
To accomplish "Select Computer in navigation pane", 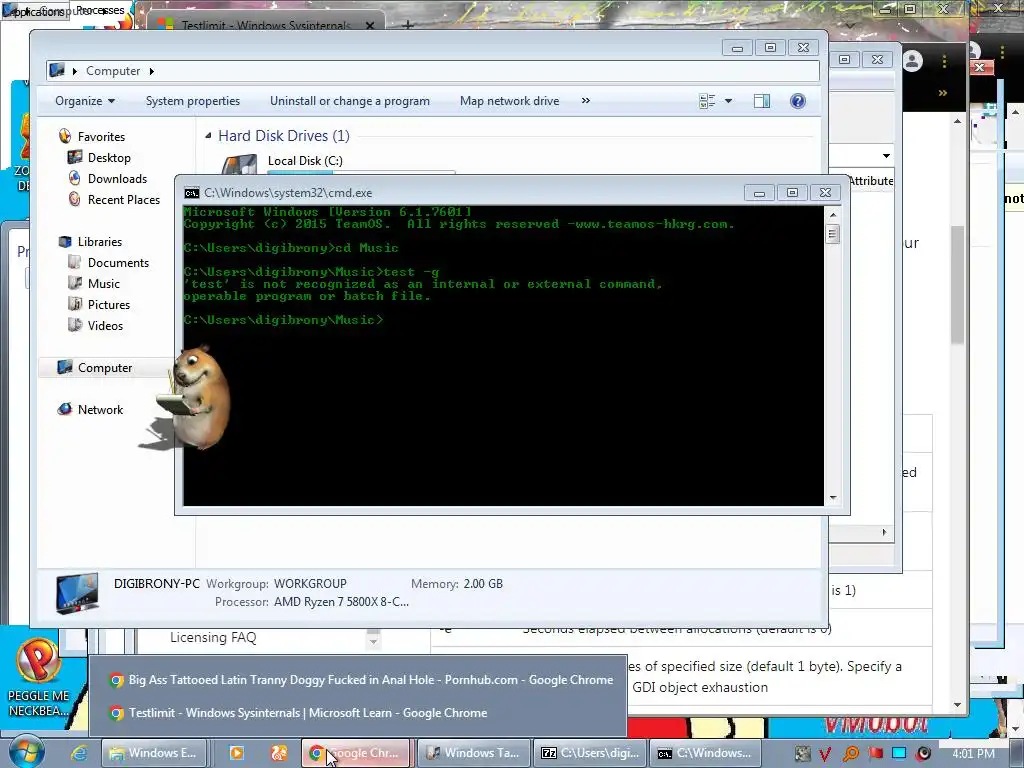I will [x=104, y=368].
